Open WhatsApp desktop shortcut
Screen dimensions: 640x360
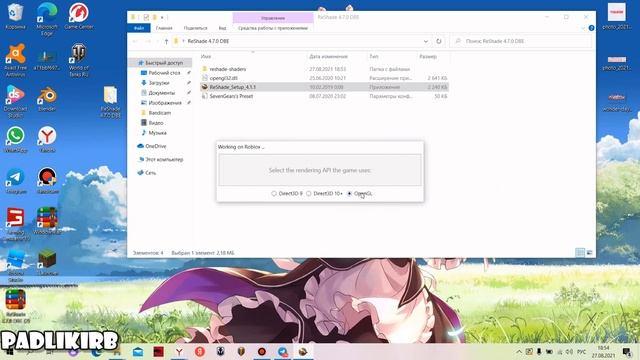[16, 140]
